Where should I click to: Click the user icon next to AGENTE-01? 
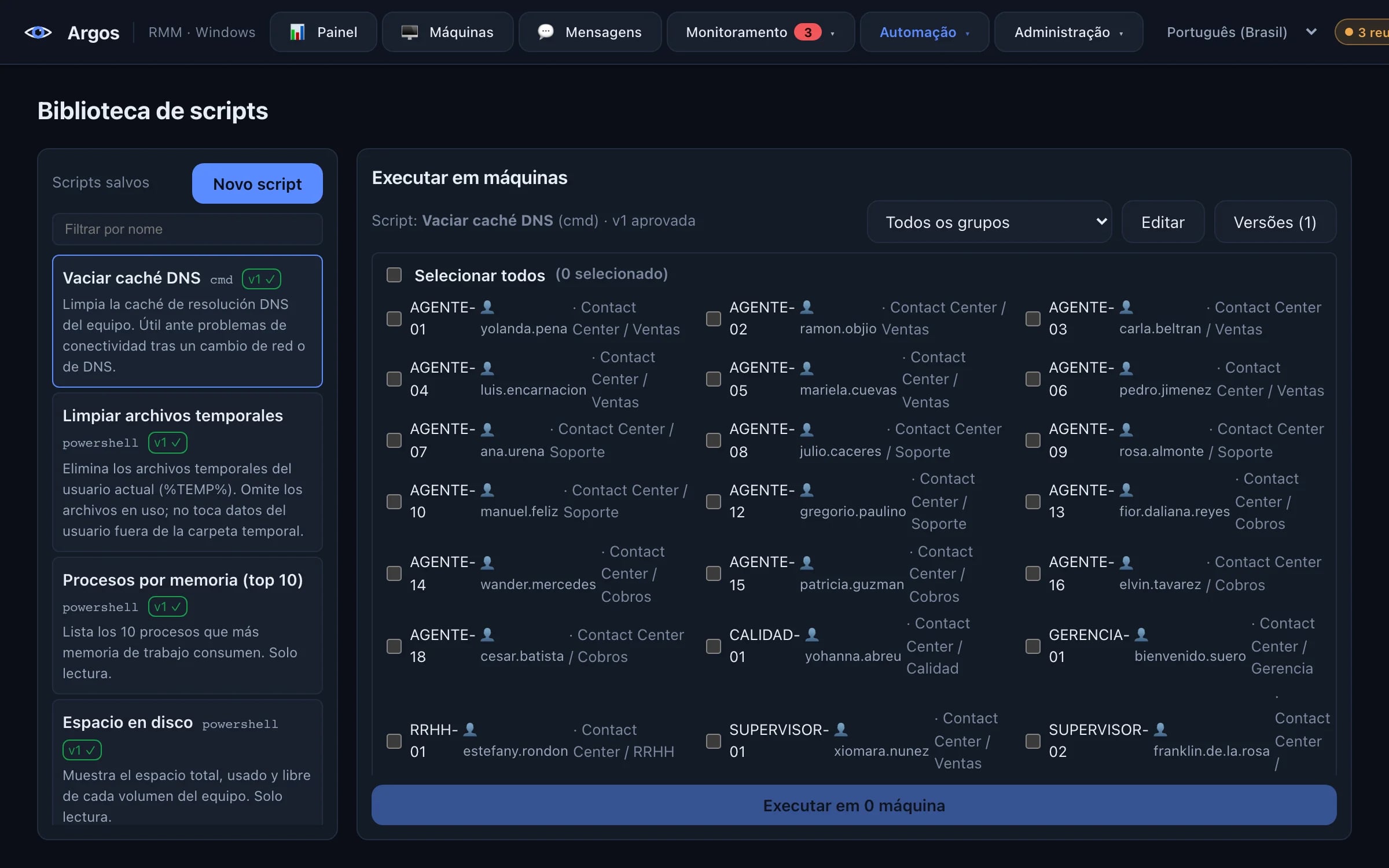(488, 307)
